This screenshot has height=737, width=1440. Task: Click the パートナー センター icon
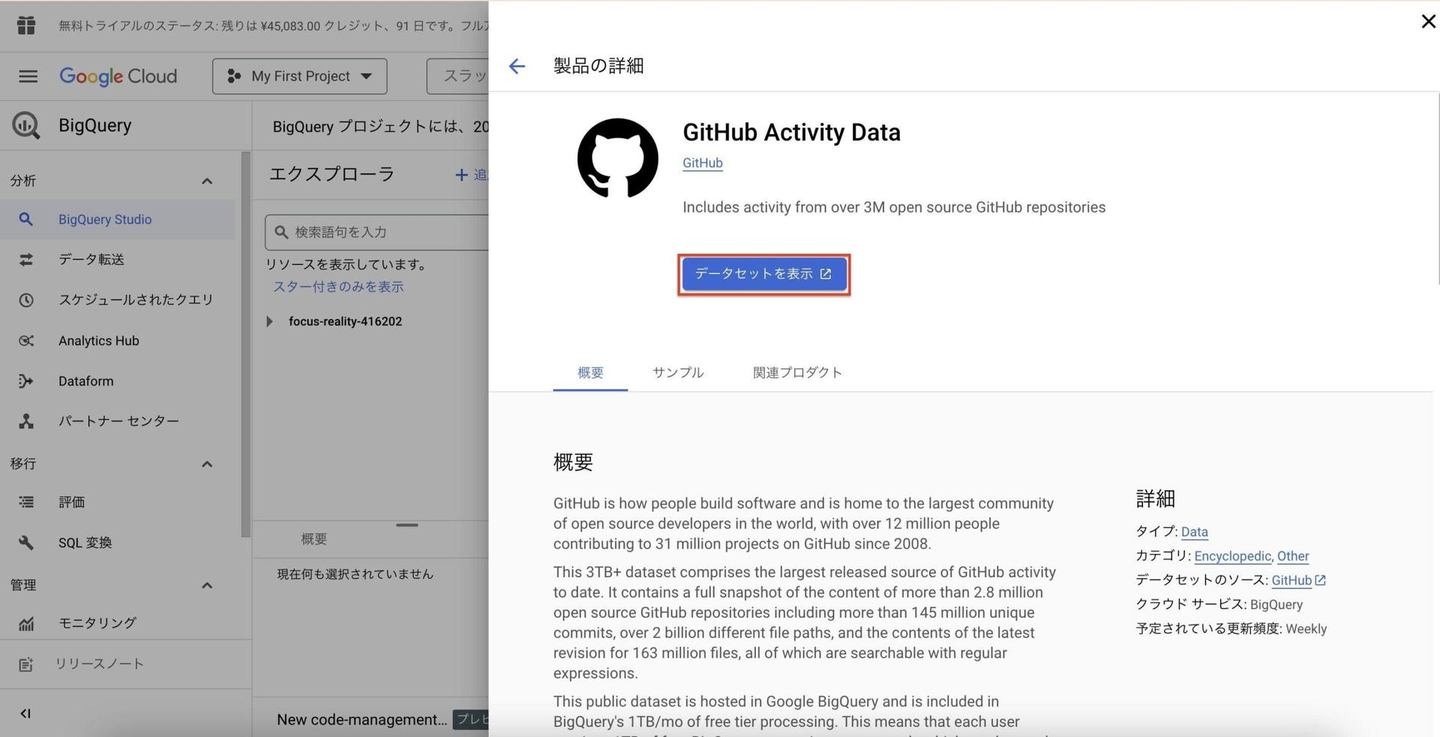[26, 421]
